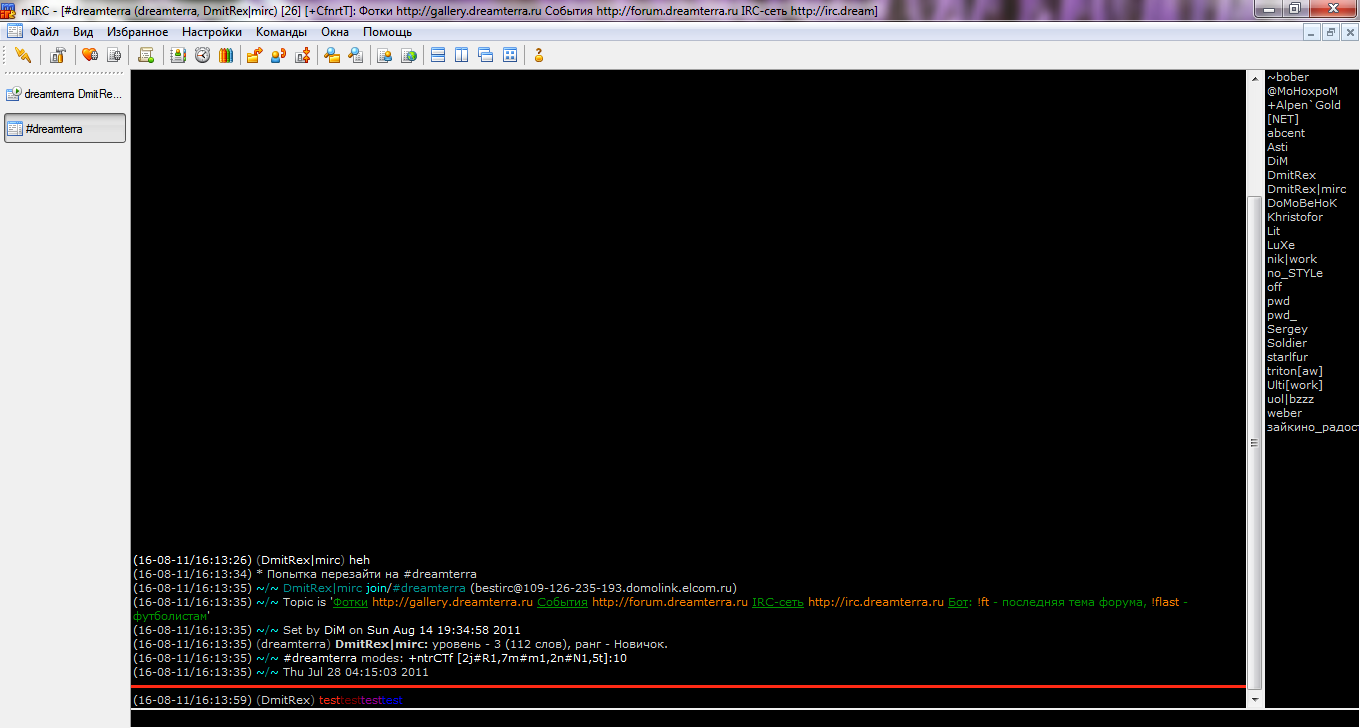1360x728 pixels.
Task: Open the http://gallery.dreamterra.ru link
Action: click(452, 602)
